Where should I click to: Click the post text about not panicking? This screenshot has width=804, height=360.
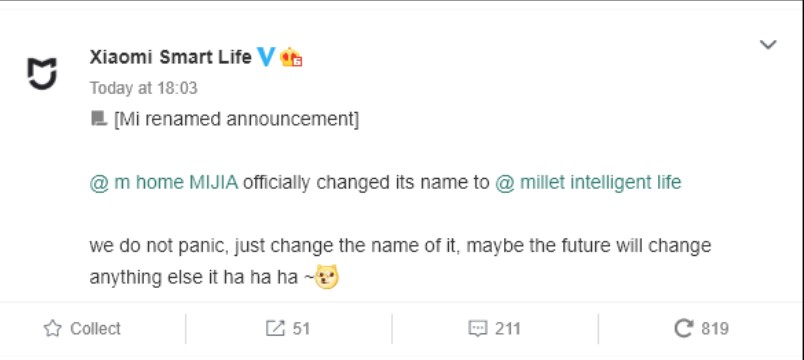point(400,261)
